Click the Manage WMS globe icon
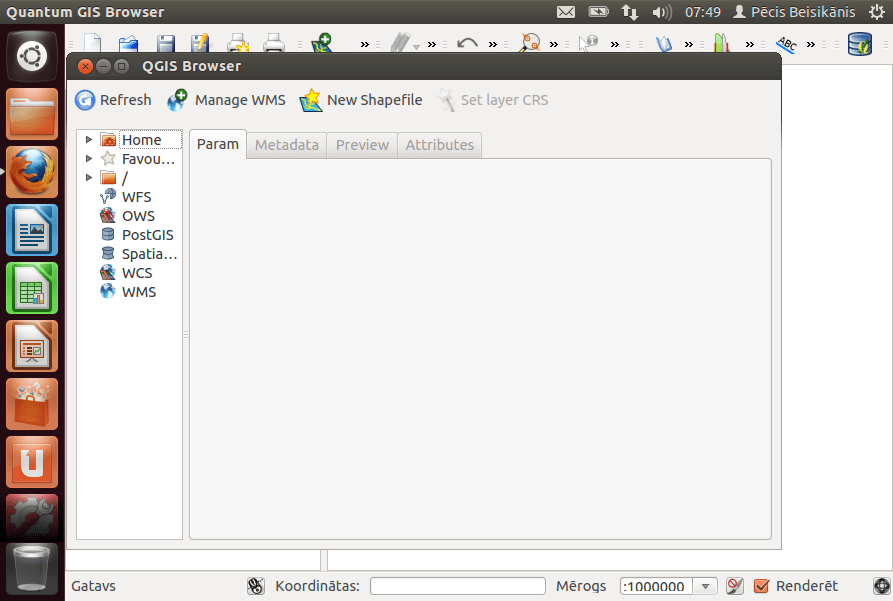Viewport: 893px width, 601px height. (177, 100)
